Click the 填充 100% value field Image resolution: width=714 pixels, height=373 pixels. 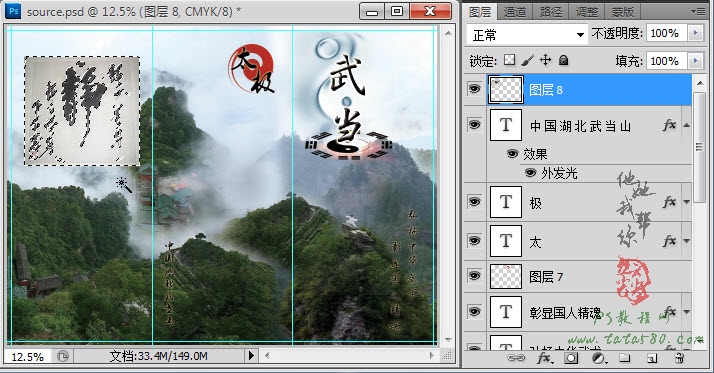tap(666, 61)
